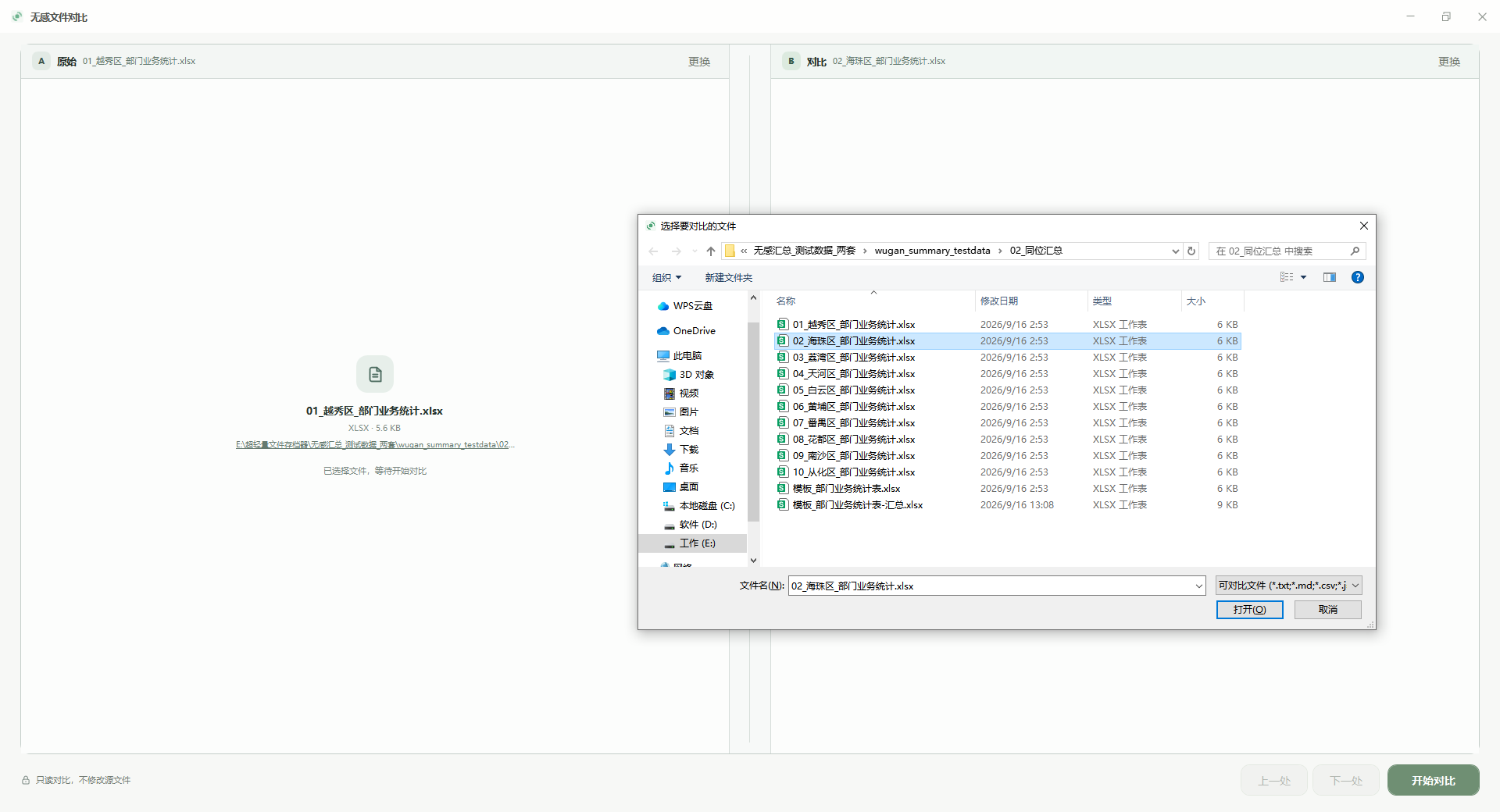
Task: Click the original file path link
Action: (x=375, y=445)
